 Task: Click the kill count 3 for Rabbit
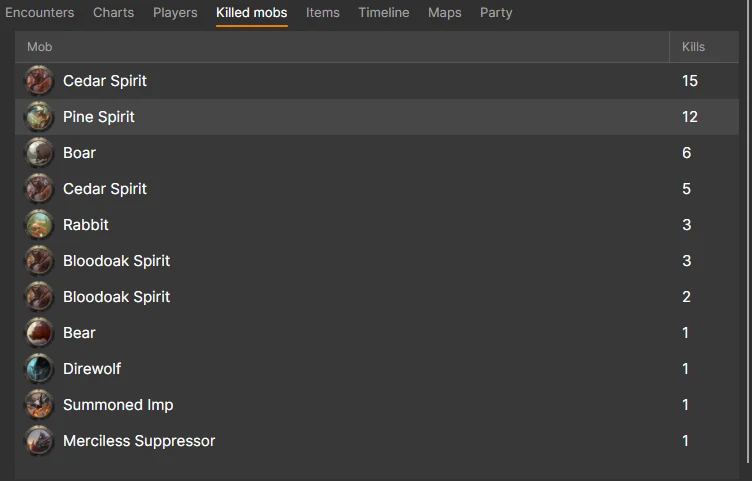coord(686,224)
